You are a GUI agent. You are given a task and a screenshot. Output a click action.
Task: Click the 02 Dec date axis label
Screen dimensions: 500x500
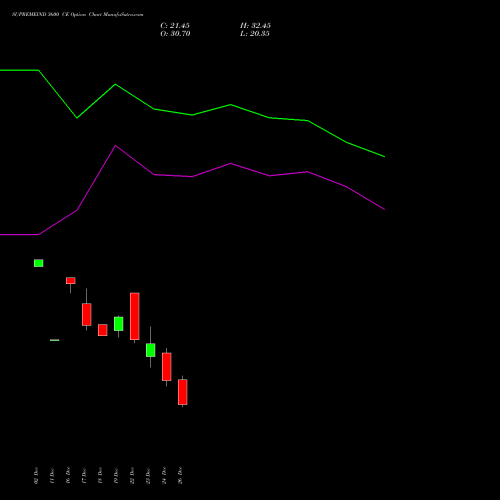coord(36,476)
